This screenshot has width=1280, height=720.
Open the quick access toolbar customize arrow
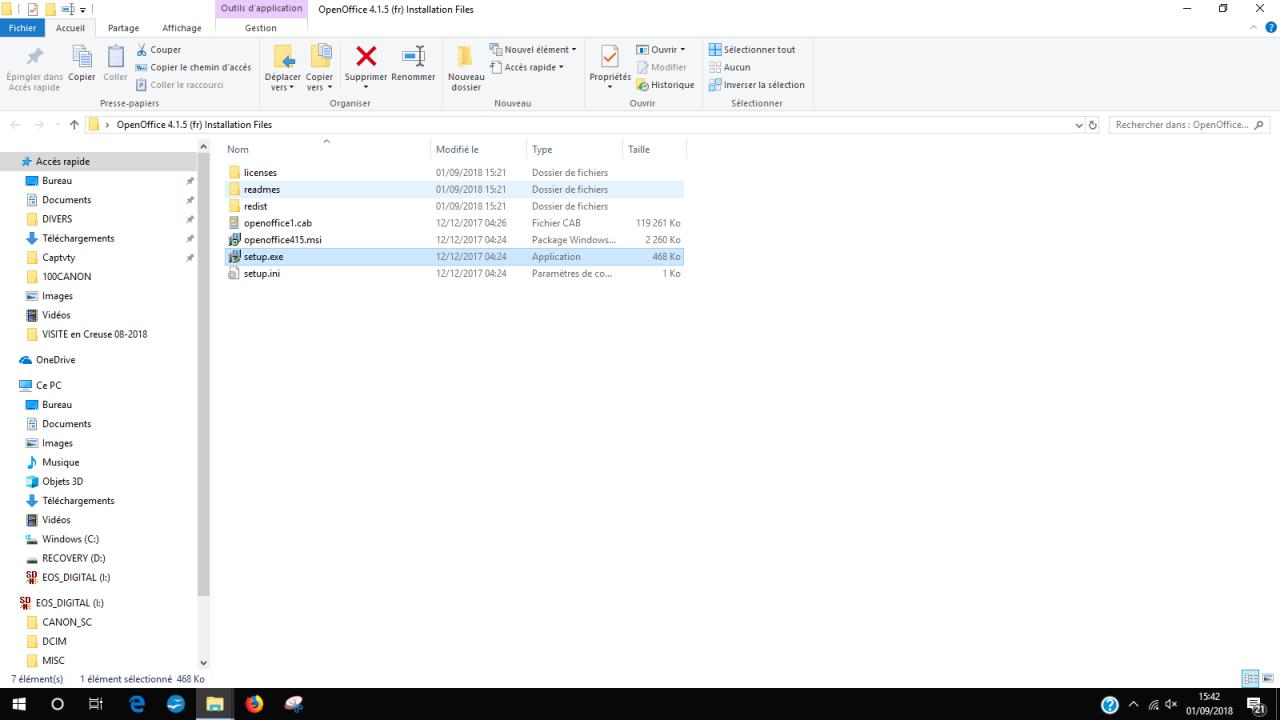point(83,9)
